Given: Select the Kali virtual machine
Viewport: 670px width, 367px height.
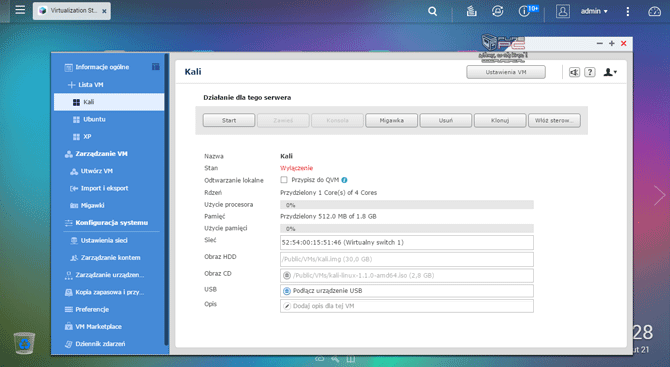Looking at the screenshot, I should click(x=109, y=102).
